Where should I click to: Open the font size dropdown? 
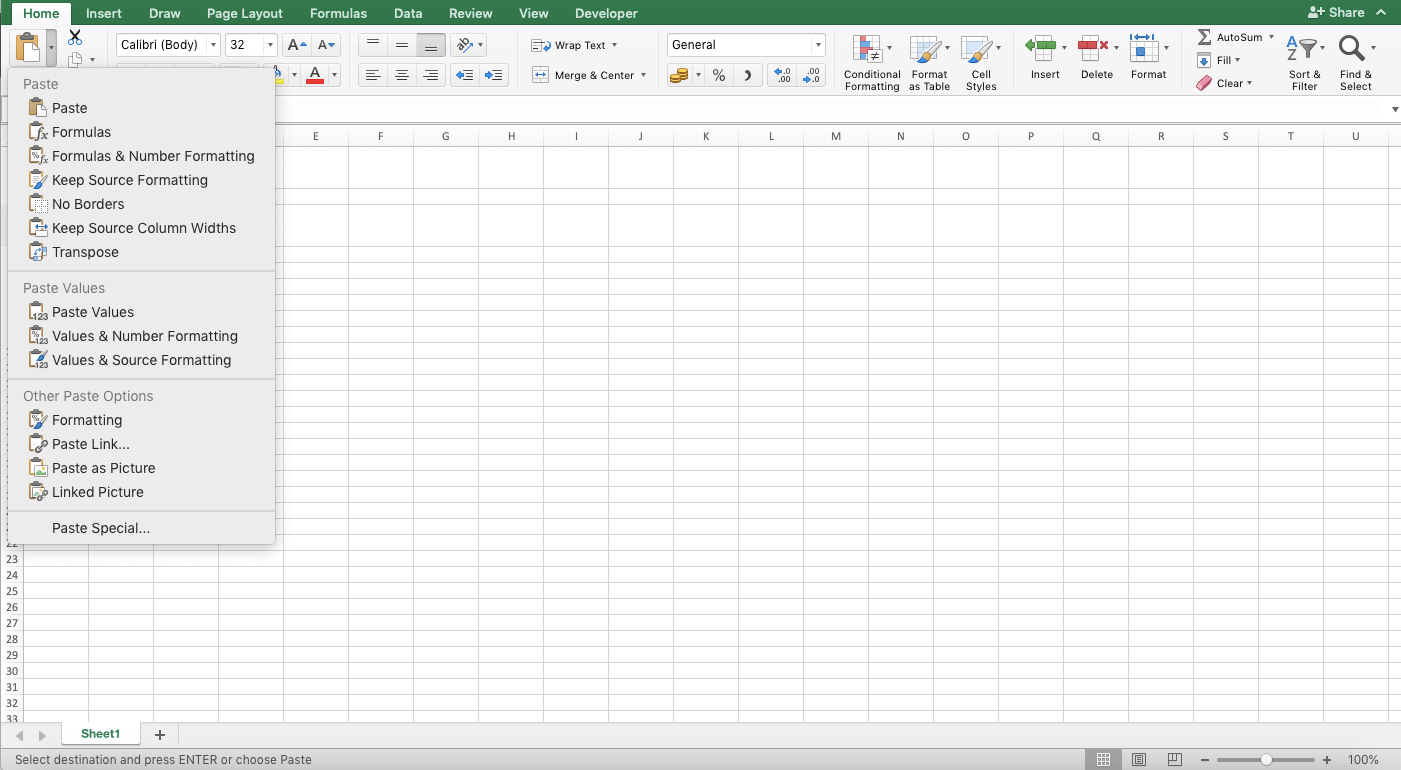pos(268,44)
